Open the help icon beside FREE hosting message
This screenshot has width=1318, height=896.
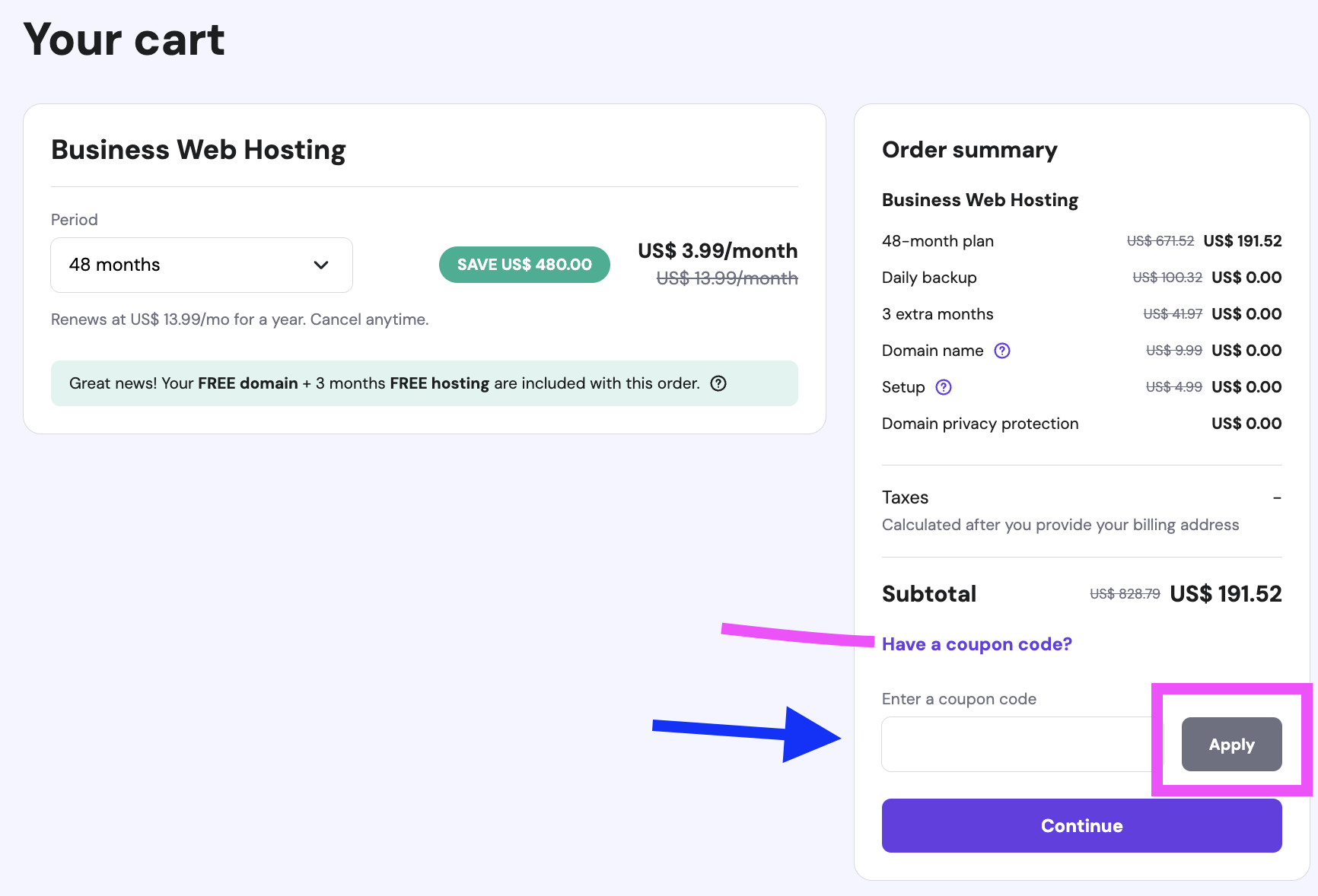tap(720, 383)
